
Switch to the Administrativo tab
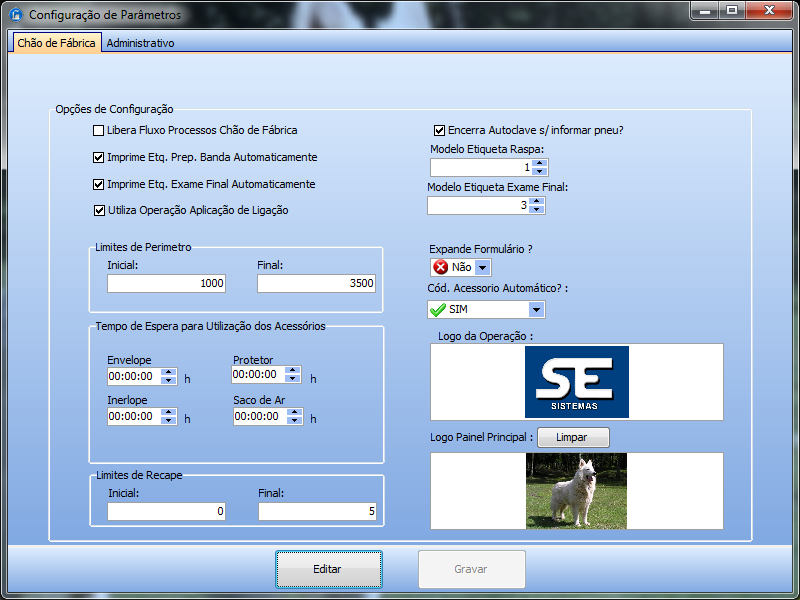pos(140,44)
